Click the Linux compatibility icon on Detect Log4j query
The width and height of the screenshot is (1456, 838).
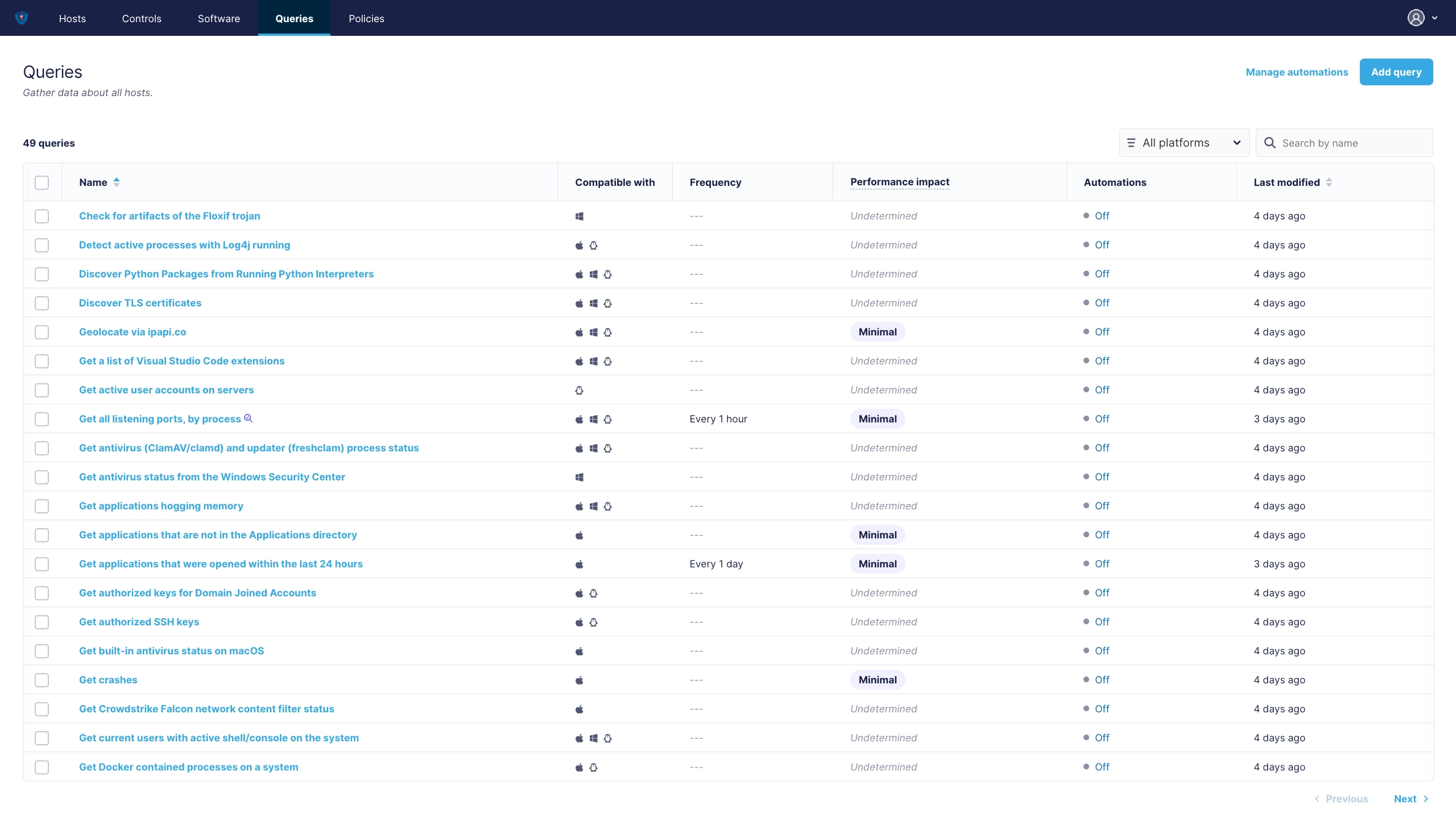[593, 245]
